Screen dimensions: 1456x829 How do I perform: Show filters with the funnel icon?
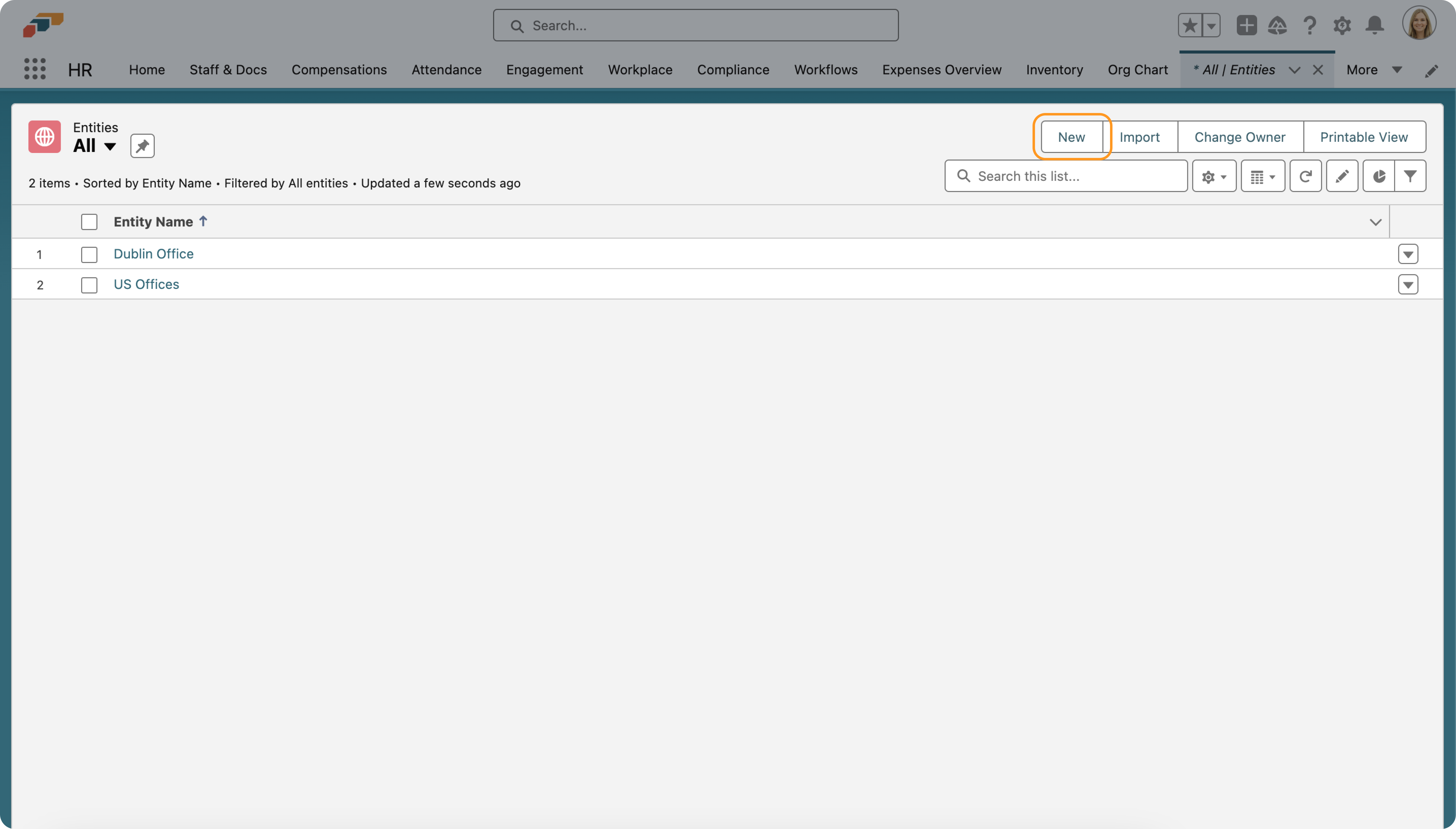1410,176
